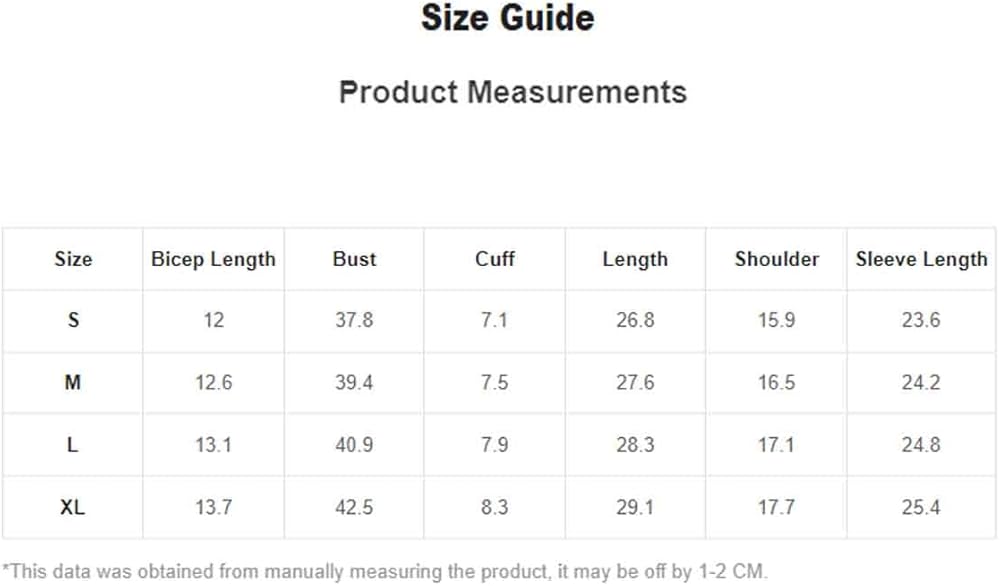
Task: Select the Bicep Length column header
Action: (x=213, y=259)
